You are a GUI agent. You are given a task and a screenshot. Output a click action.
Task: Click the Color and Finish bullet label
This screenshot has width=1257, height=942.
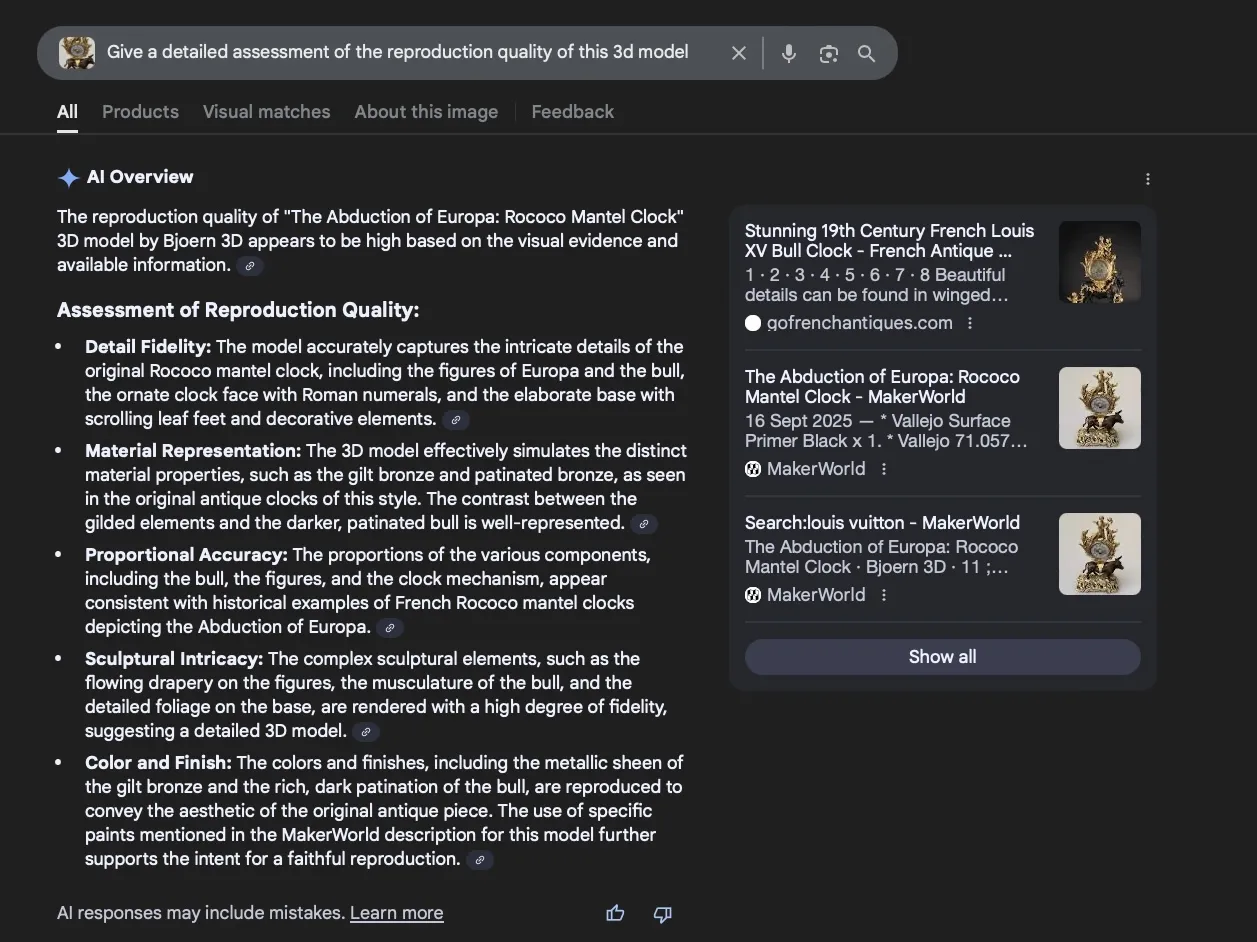[x=158, y=763]
